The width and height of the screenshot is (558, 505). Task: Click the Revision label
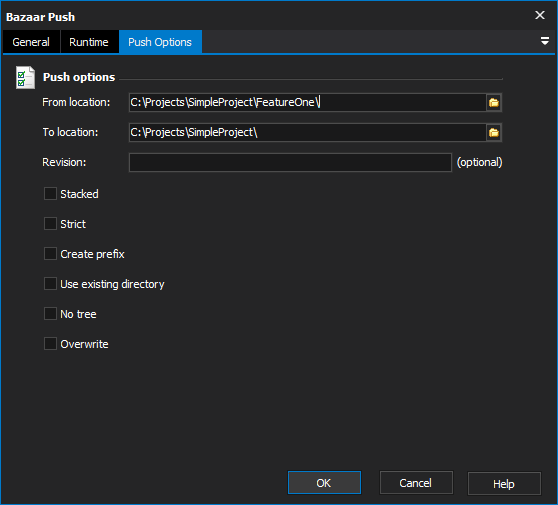[64, 162]
